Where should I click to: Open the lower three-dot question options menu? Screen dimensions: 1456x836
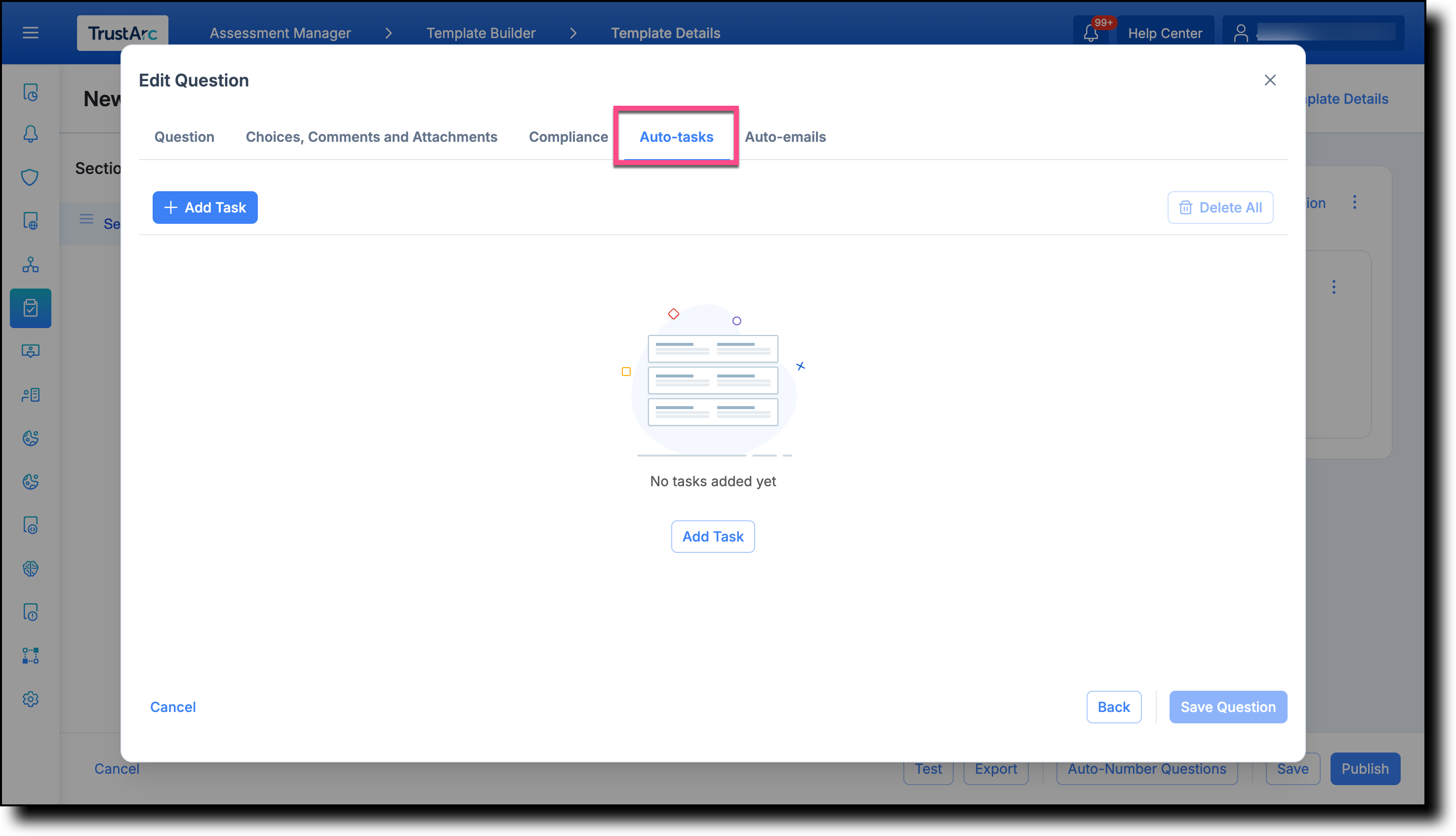(1334, 287)
